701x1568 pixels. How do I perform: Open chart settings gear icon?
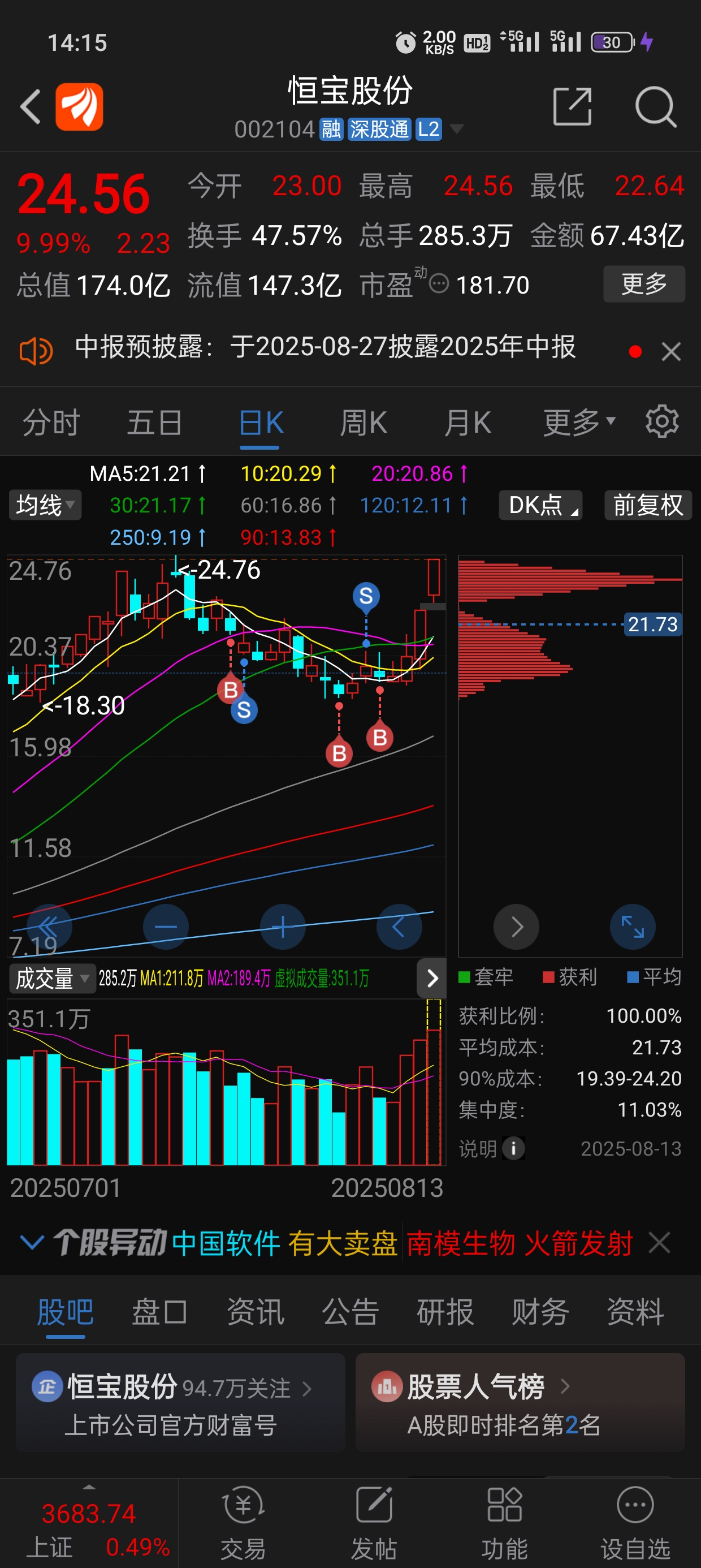[x=661, y=421]
